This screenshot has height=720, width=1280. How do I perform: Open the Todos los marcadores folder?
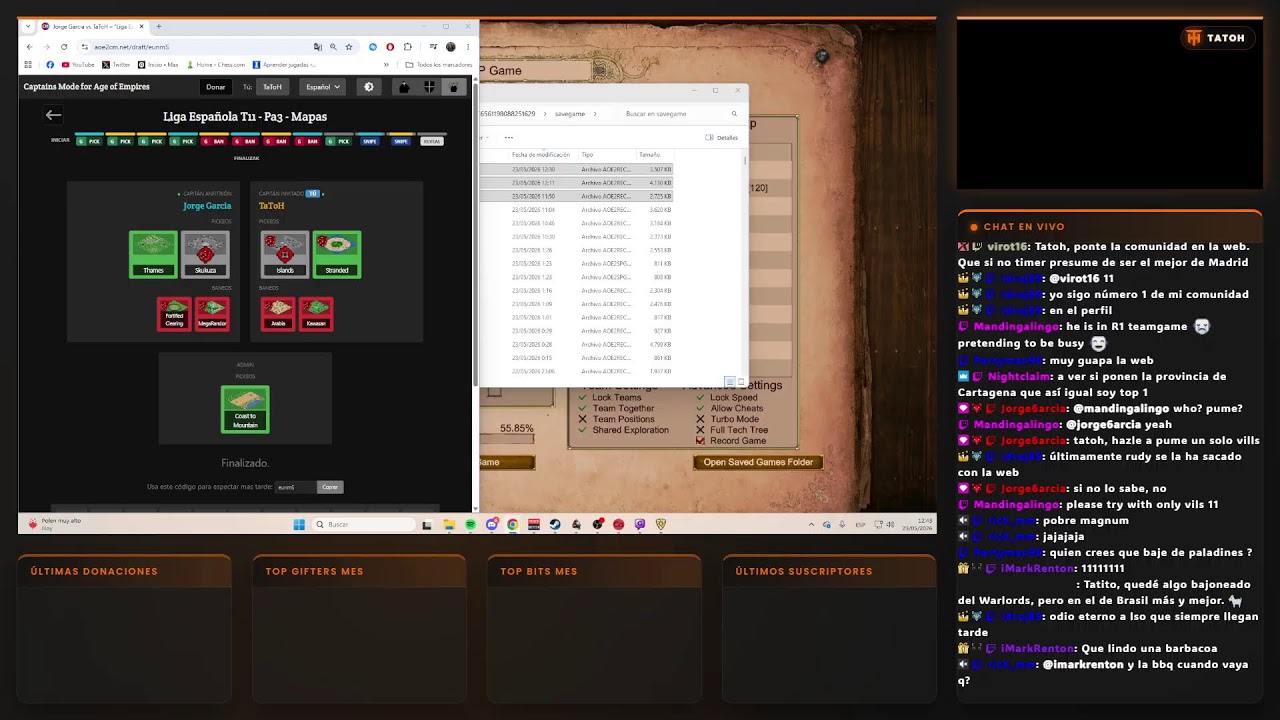coord(439,65)
